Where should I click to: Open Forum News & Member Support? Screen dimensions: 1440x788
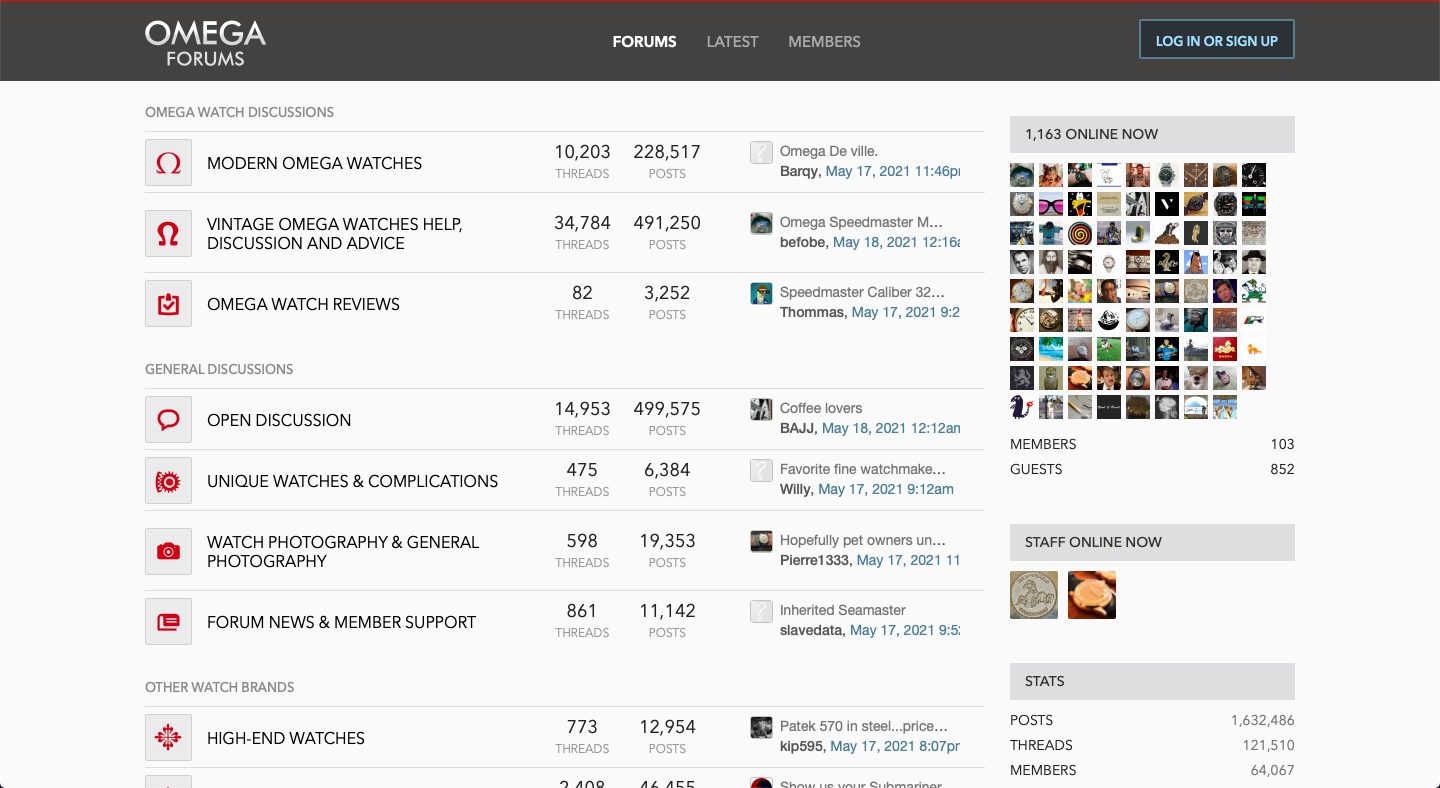coord(341,622)
